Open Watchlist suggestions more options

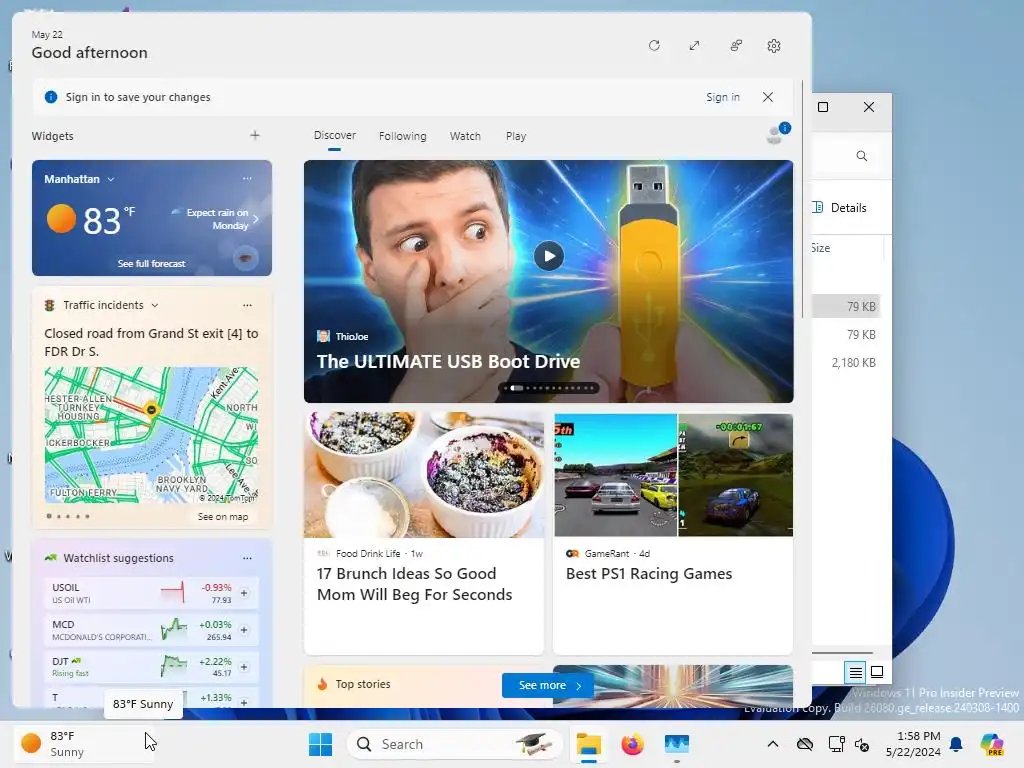(247, 558)
